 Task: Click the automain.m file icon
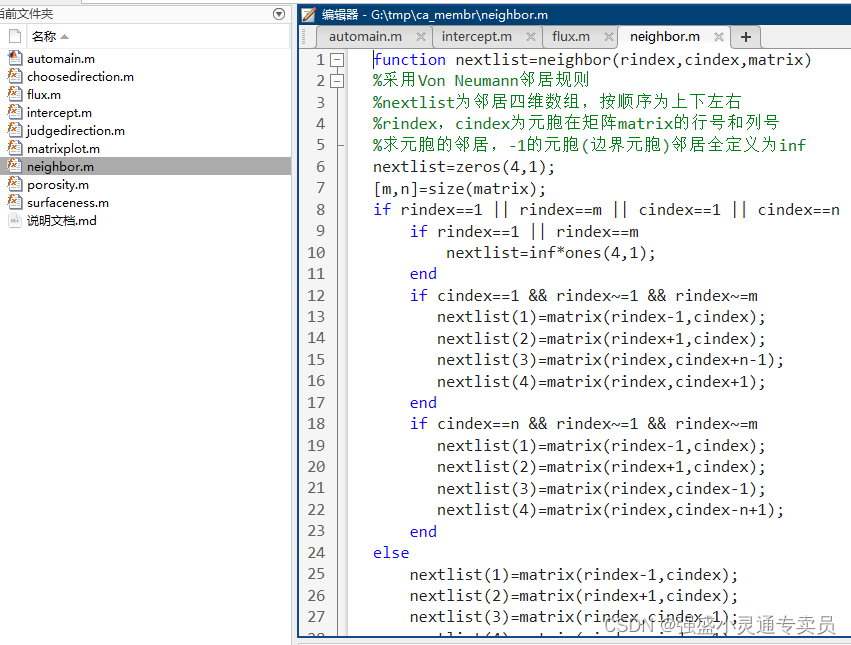pos(15,58)
